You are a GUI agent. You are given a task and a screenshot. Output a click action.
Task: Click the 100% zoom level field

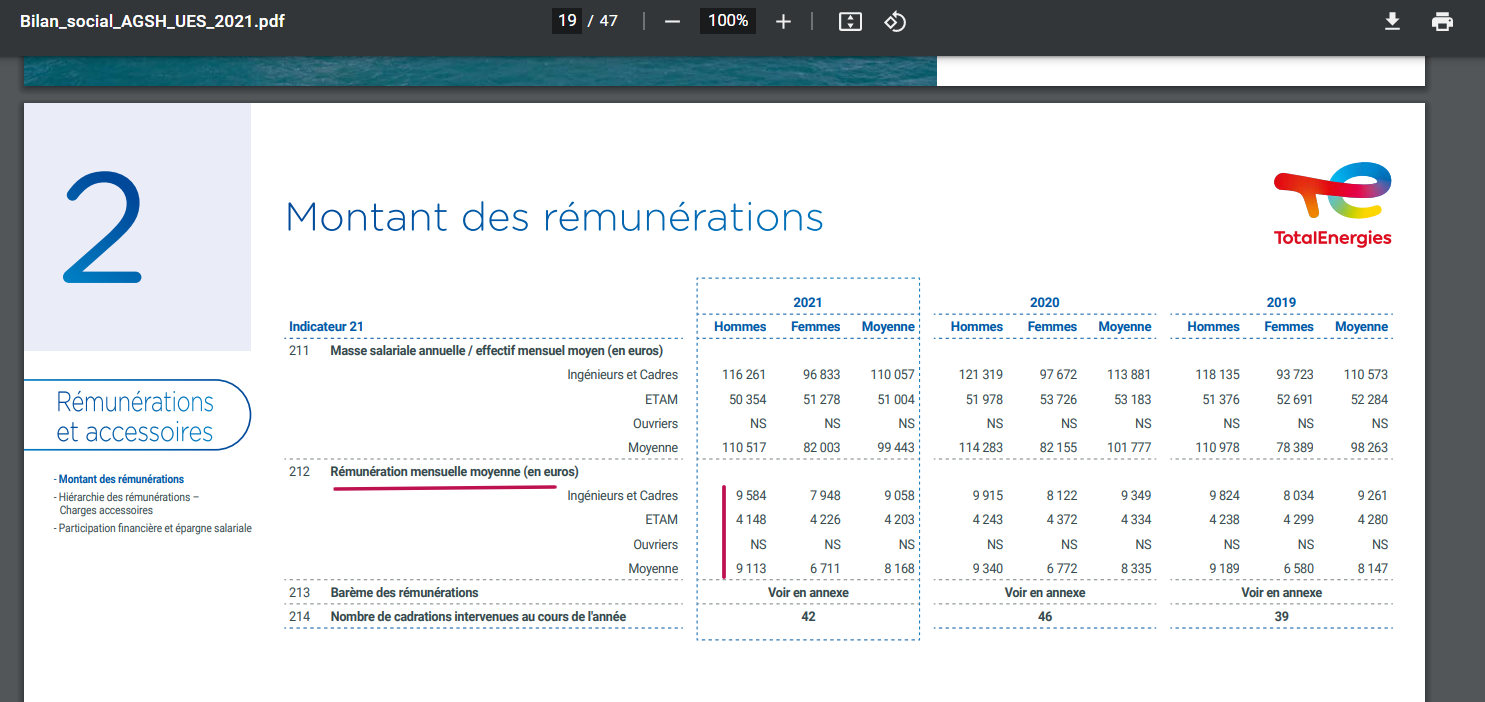tap(728, 21)
